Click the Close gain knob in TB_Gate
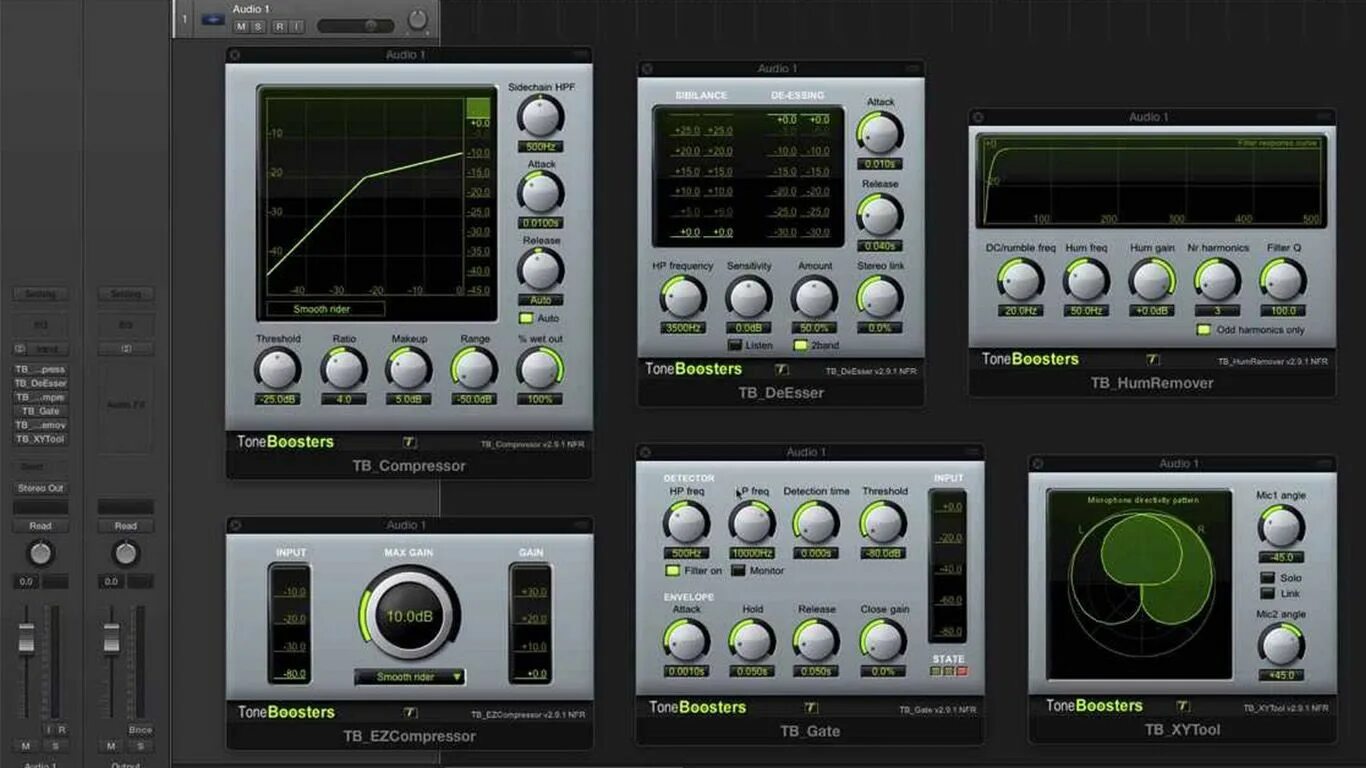 [882, 640]
